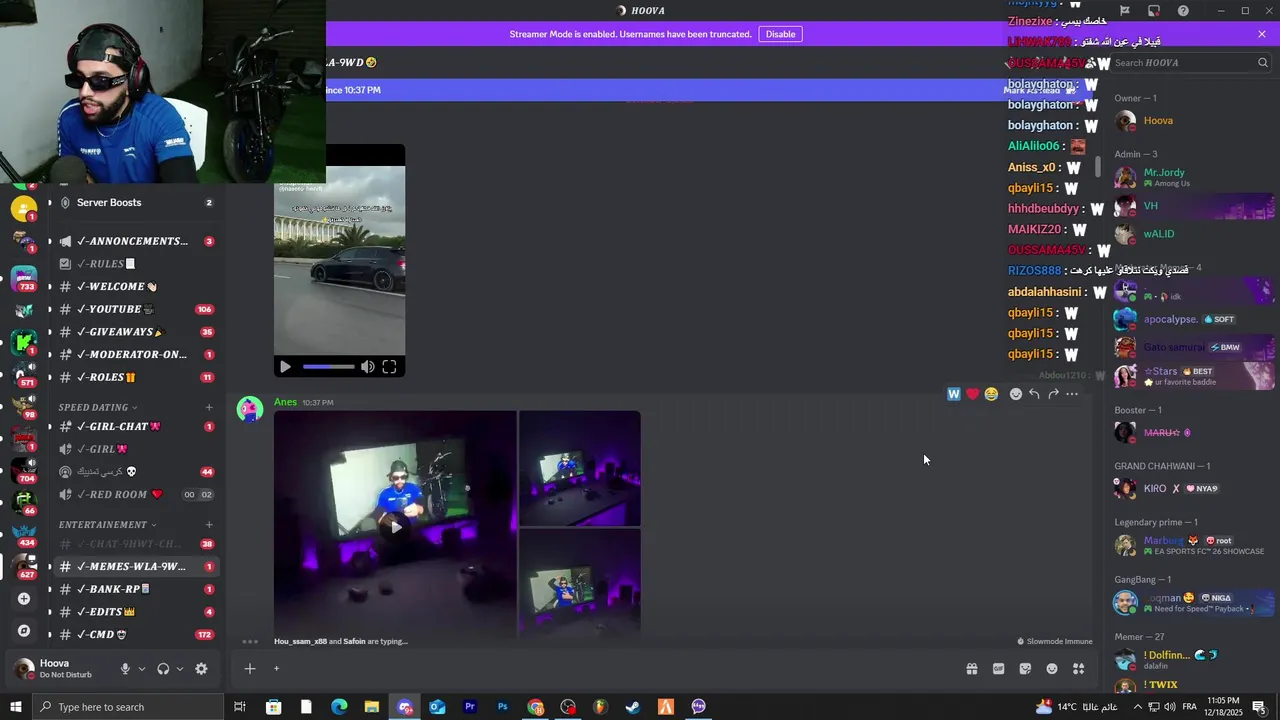Open the attachment plus button in the message bar

(250, 669)
